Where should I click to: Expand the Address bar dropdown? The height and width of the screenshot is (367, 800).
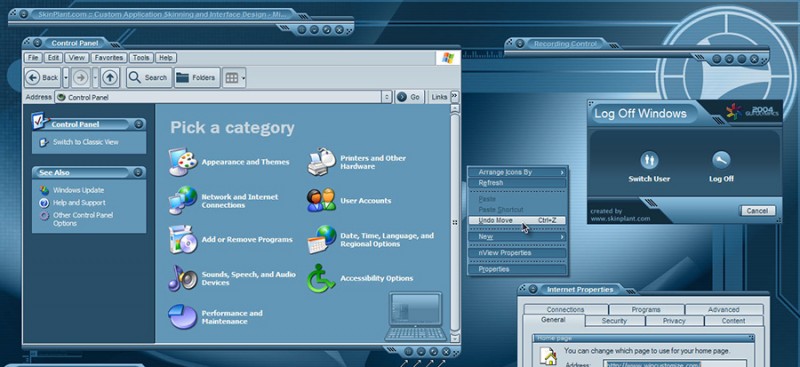pyautogui.click(x=387, y=97)
